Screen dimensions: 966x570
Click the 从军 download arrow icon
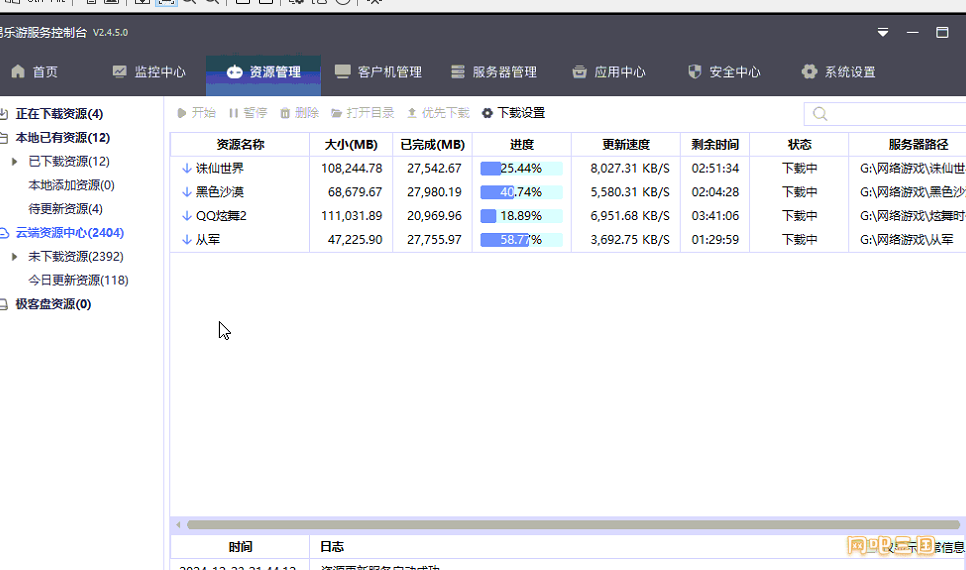(x=187, y=240)
